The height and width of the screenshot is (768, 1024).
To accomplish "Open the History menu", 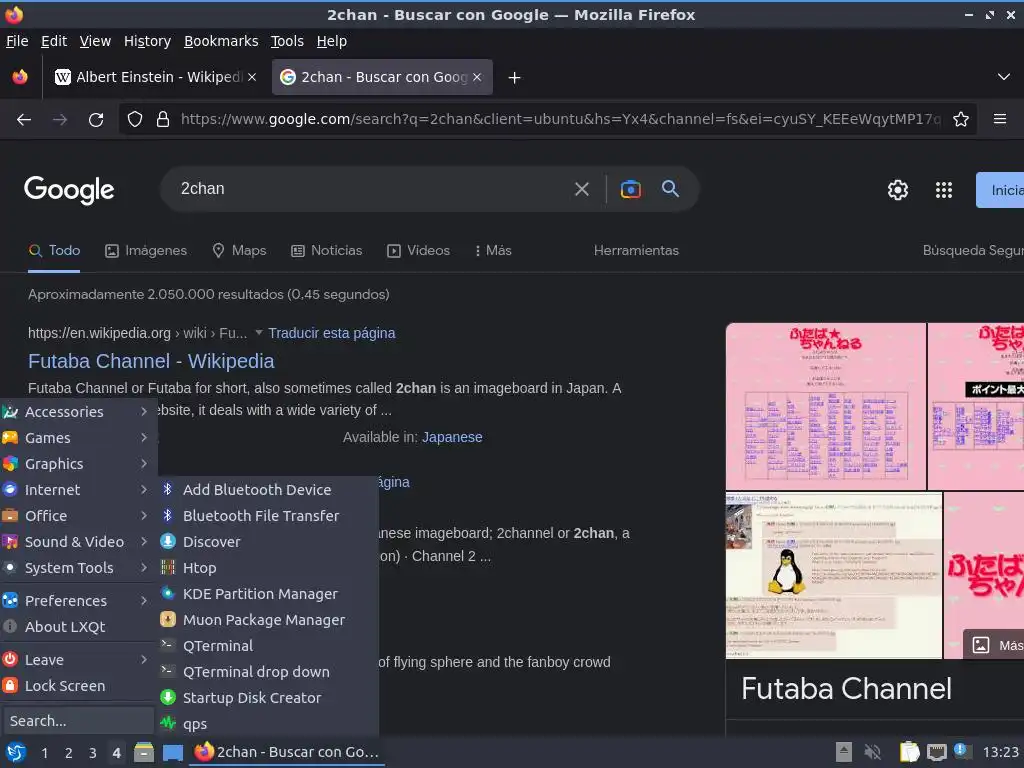I will coord(148,41).
